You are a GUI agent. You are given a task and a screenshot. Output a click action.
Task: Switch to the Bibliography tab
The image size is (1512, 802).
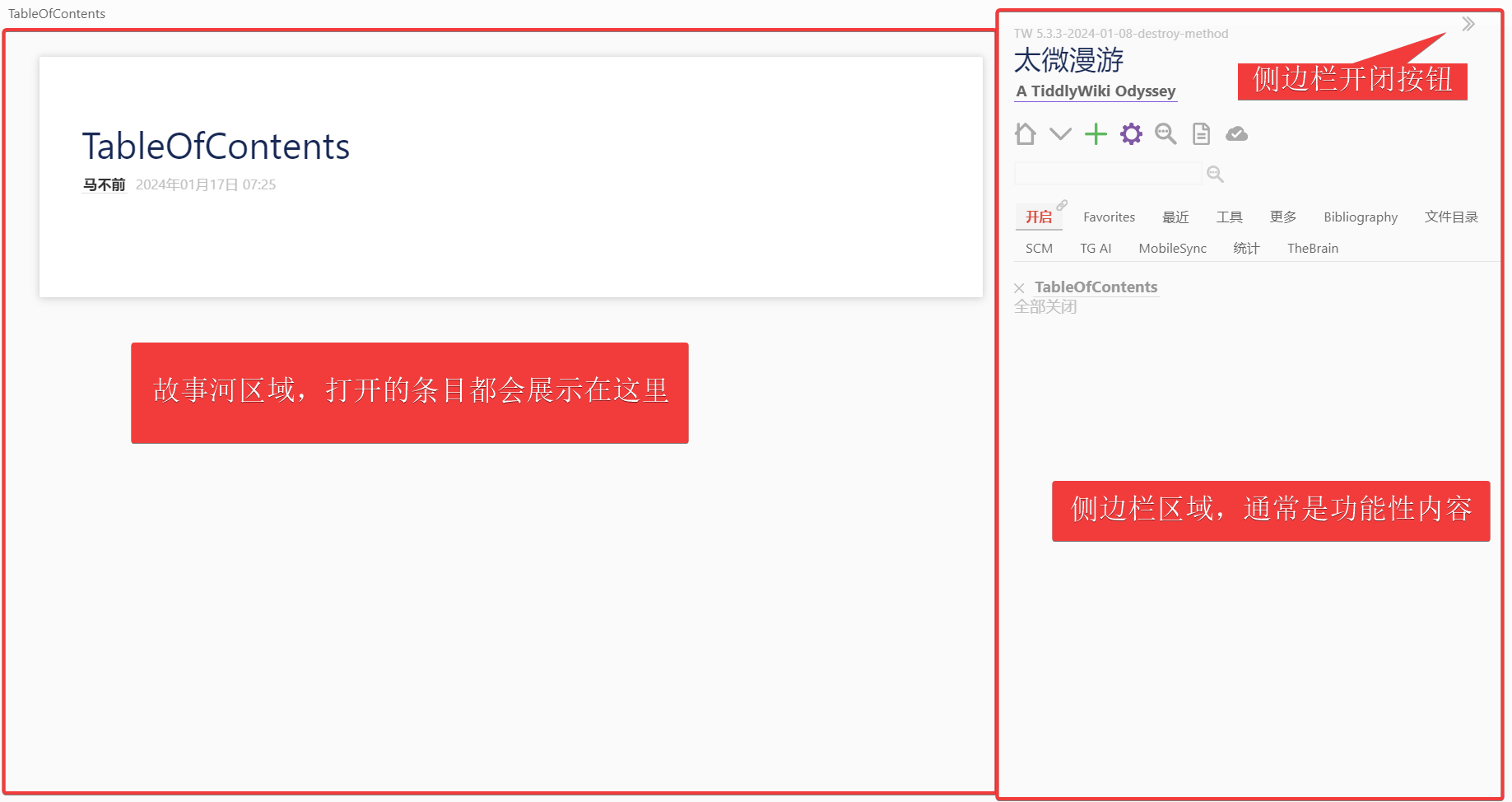pos(1361,217)
